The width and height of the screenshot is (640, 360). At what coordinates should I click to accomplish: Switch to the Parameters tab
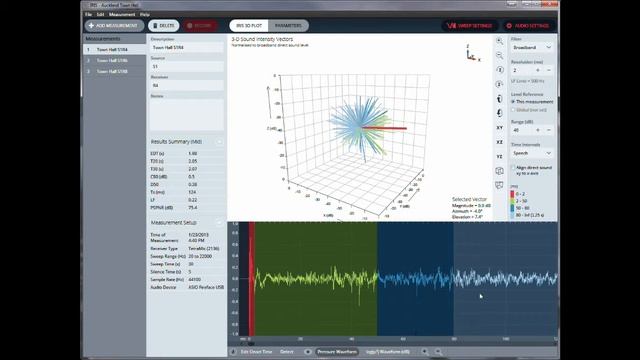(288, 25)
